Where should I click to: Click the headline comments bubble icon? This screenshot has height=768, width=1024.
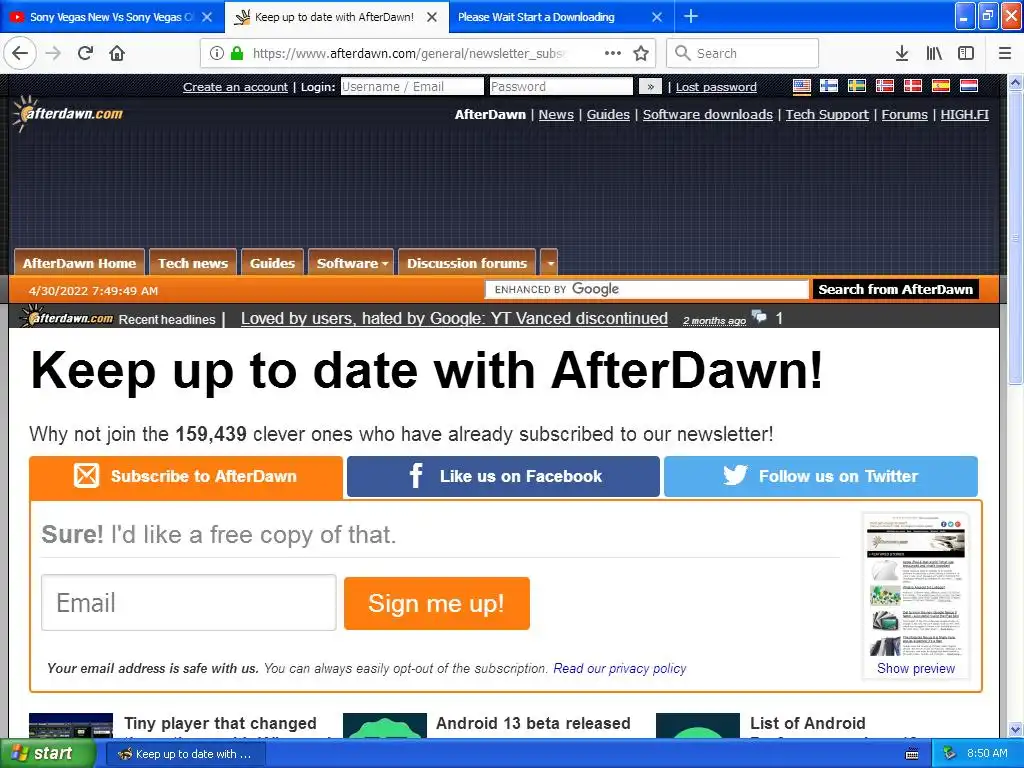[x=759, y=317]
